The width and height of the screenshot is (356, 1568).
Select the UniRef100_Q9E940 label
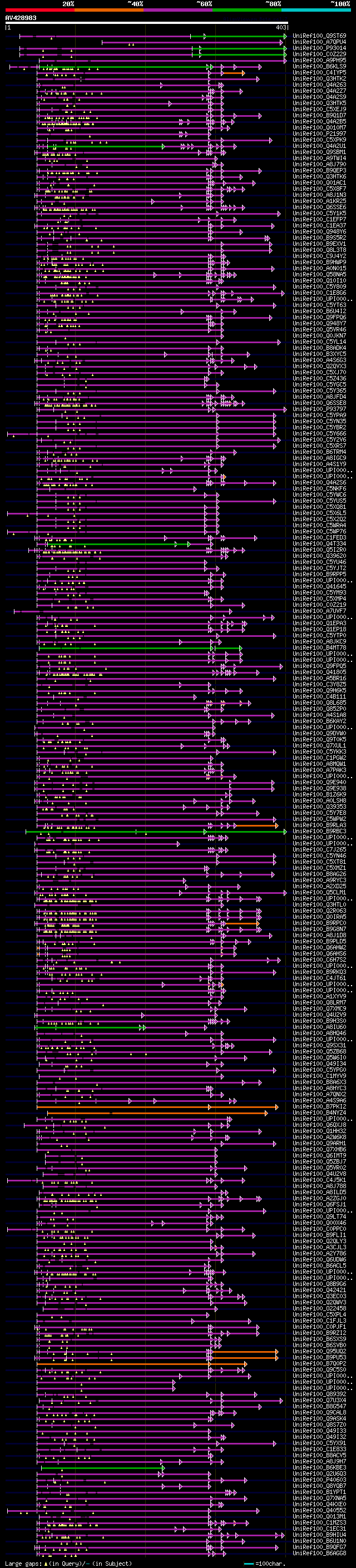pos(319,783)
